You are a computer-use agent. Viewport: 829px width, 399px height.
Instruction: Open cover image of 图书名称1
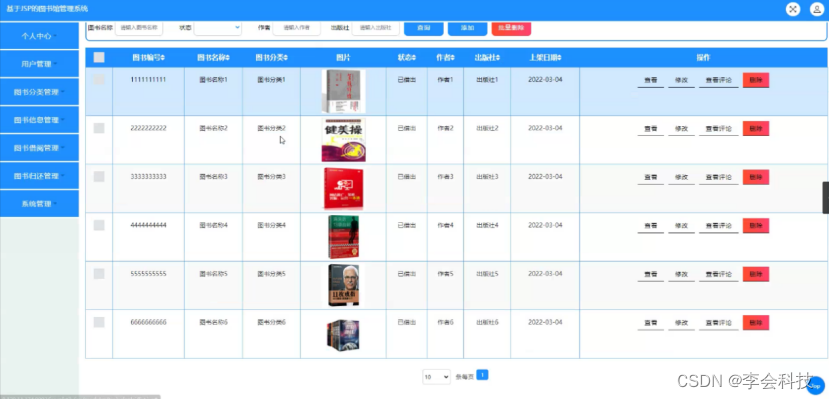(344, 91)
